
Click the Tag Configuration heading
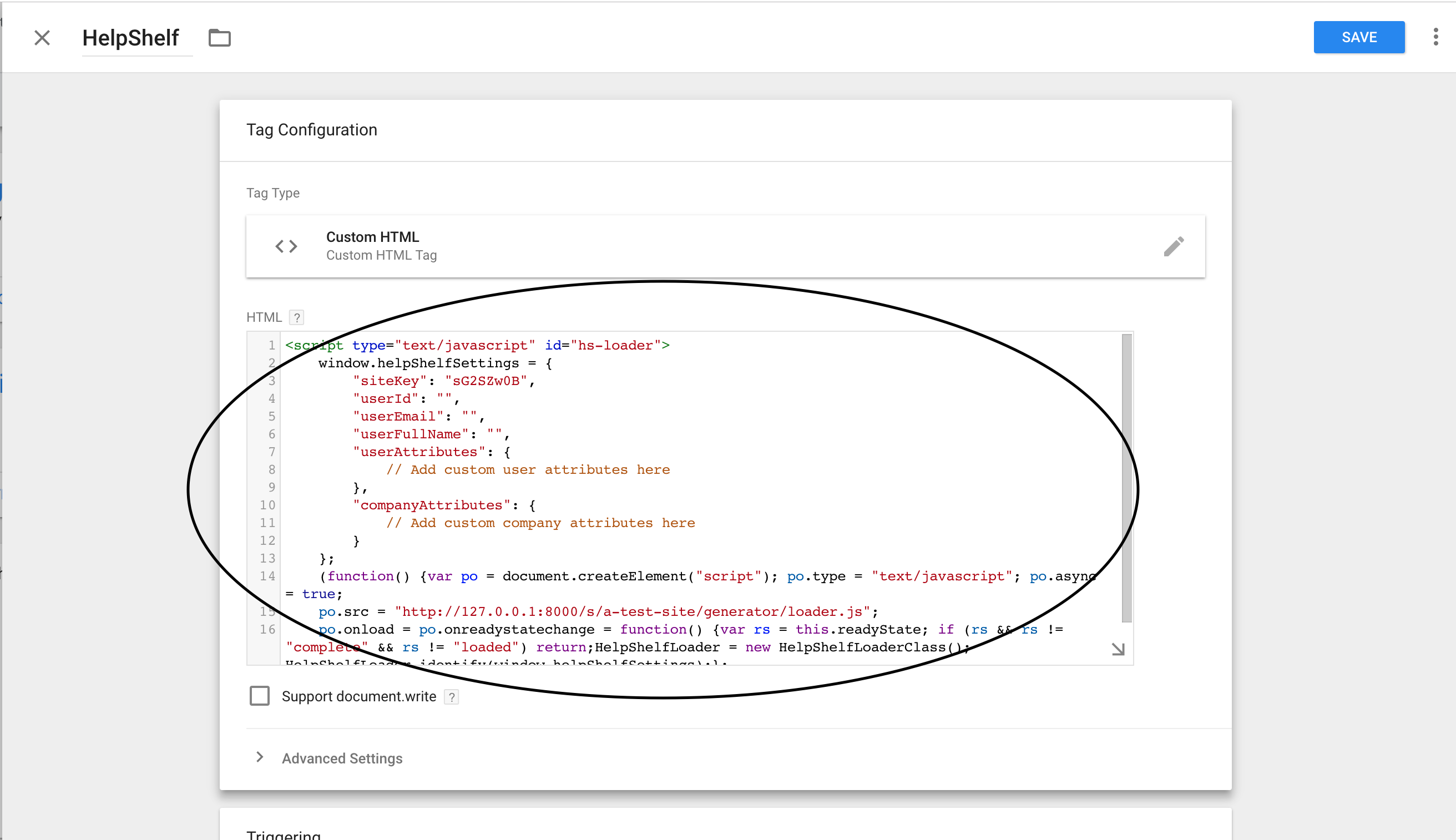click(311, 130)
